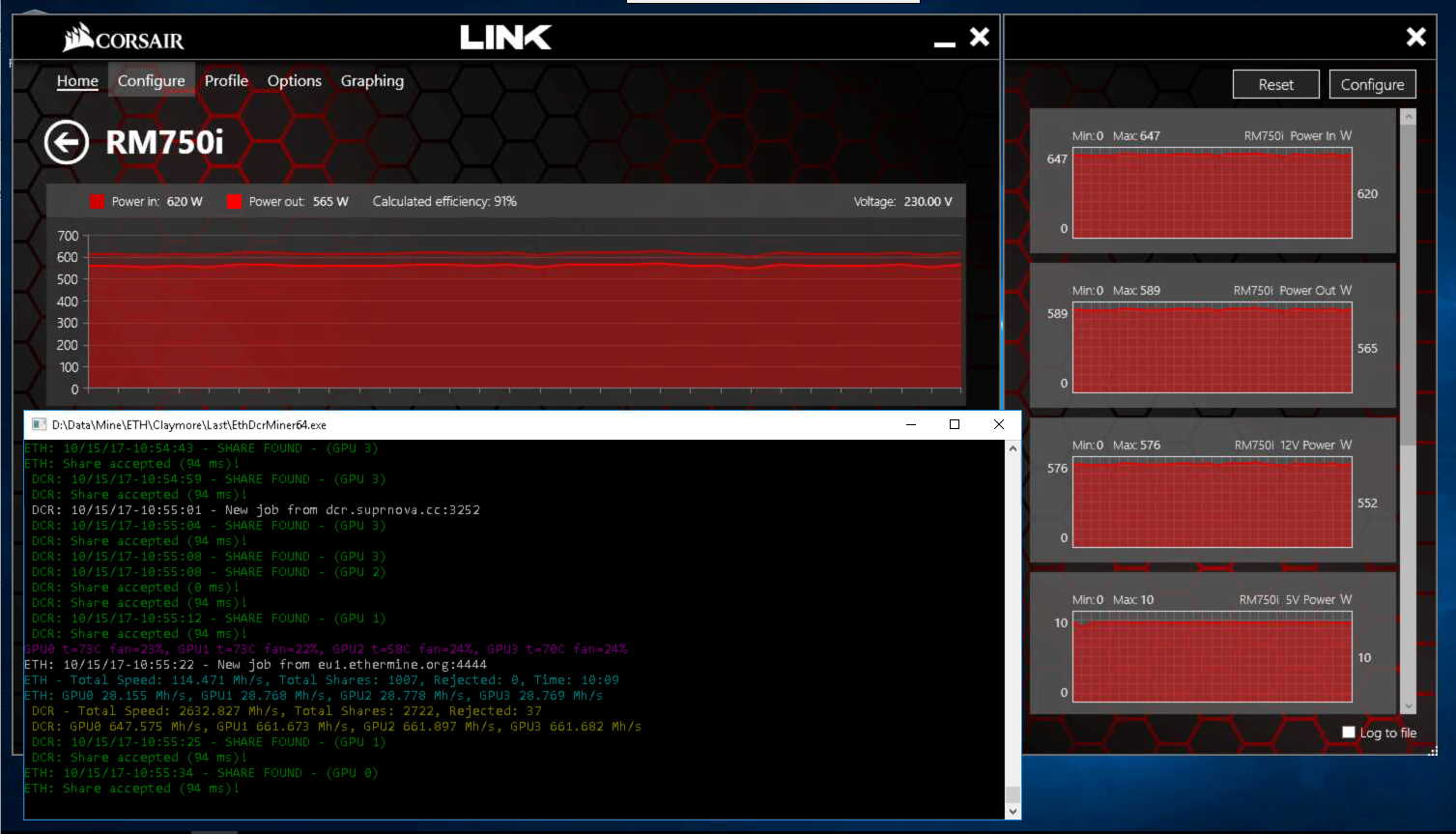Go back using the circled arrow icon
Screen dimensions: 1456x834
67,143
